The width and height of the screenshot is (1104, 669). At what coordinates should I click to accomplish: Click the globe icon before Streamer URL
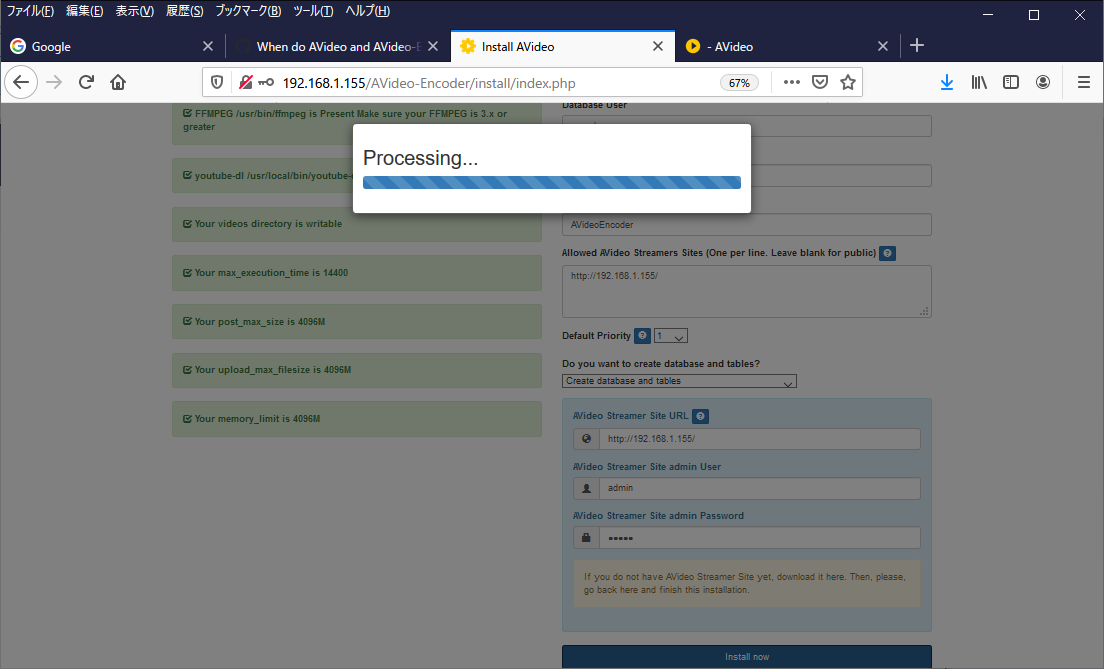point(586,439)
